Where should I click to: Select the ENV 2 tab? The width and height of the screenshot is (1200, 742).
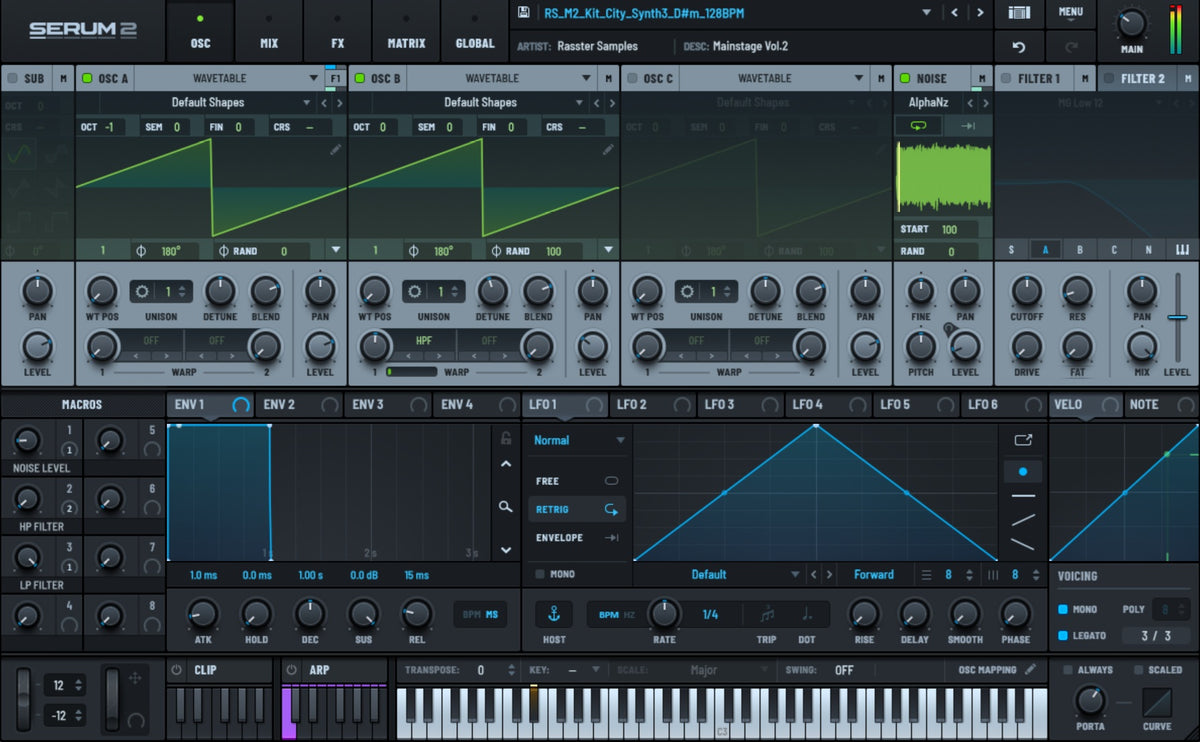point(300,404)
